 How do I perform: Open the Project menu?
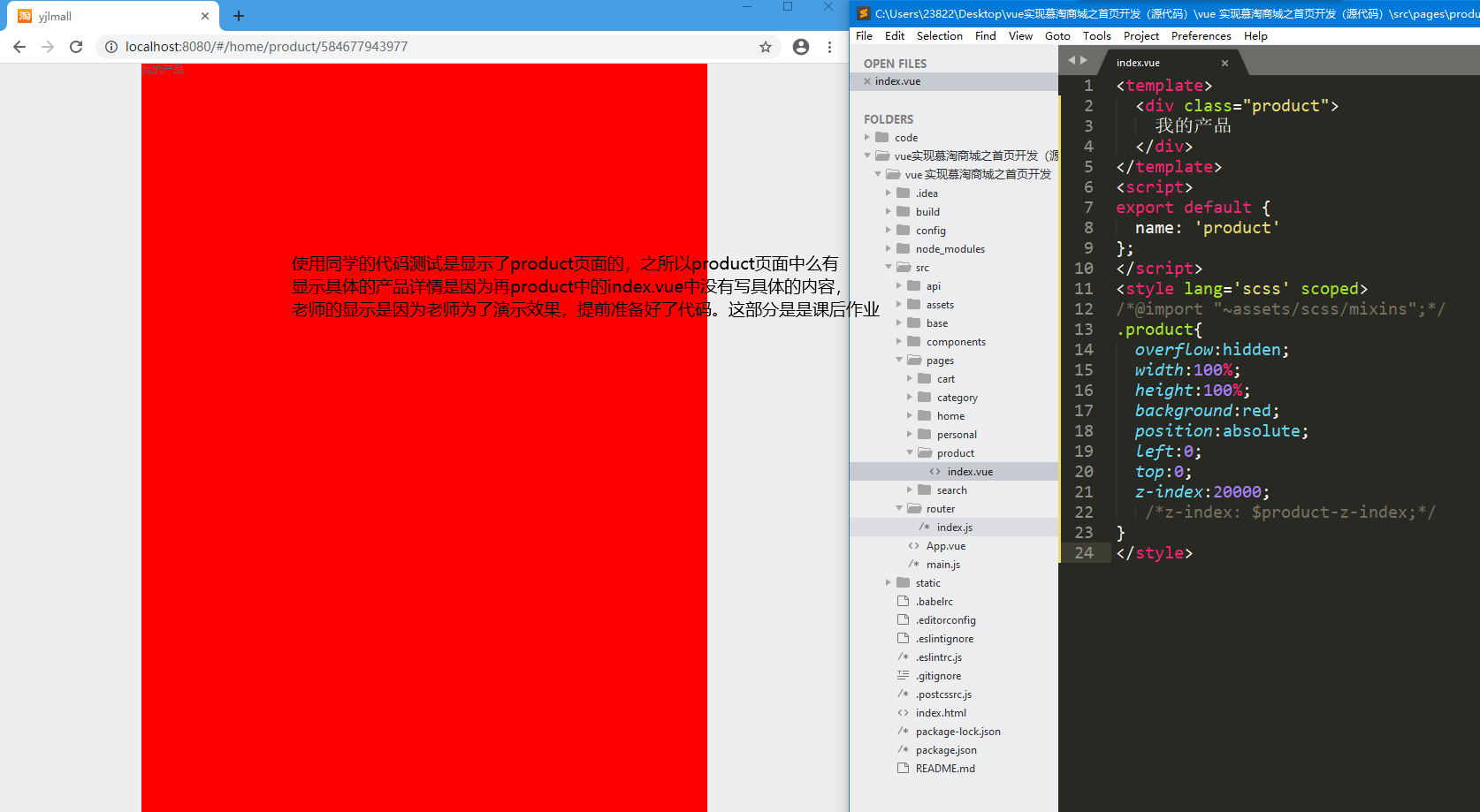click(1141, 36)
